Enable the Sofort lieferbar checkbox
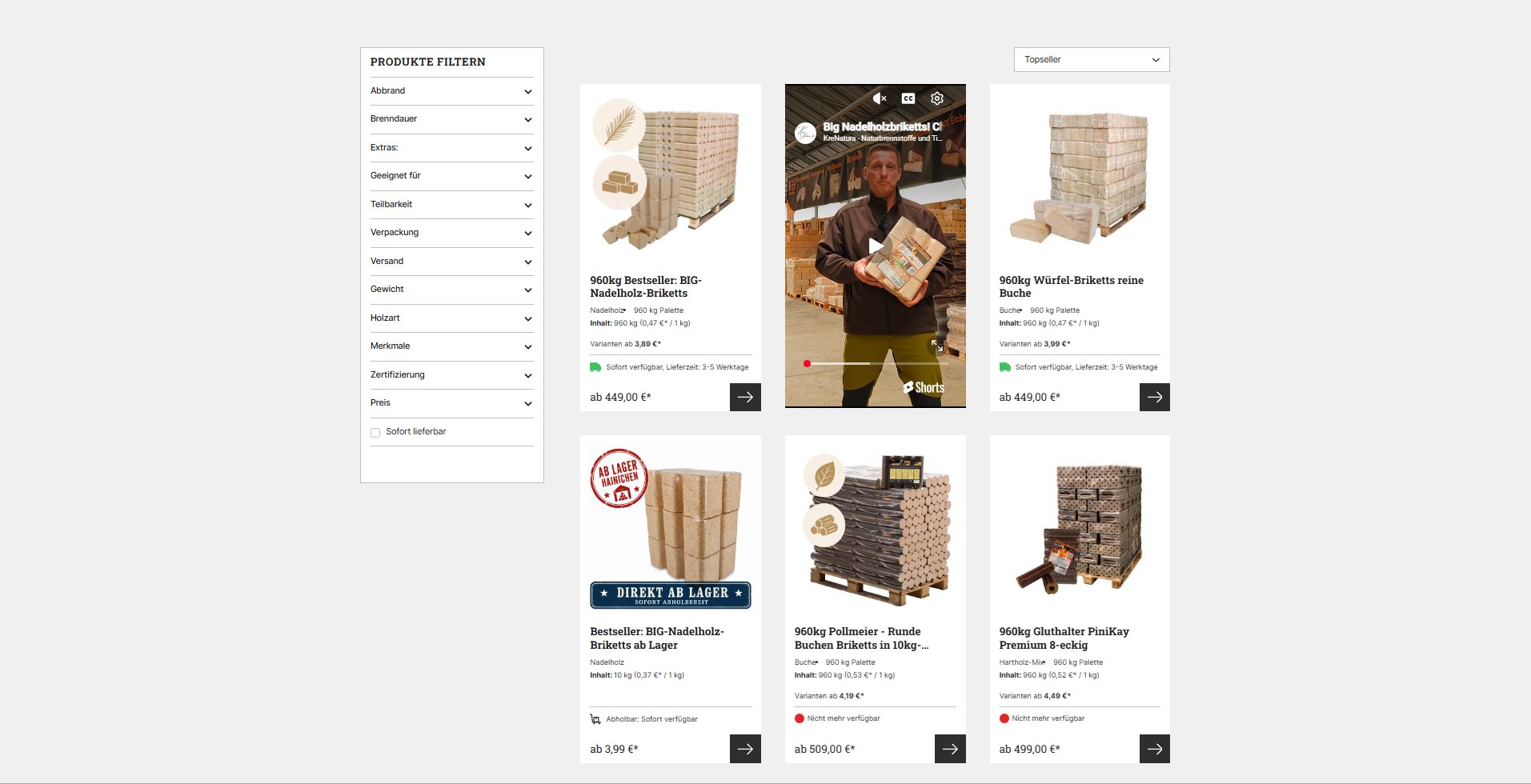1531x784 pixels. 375,432
